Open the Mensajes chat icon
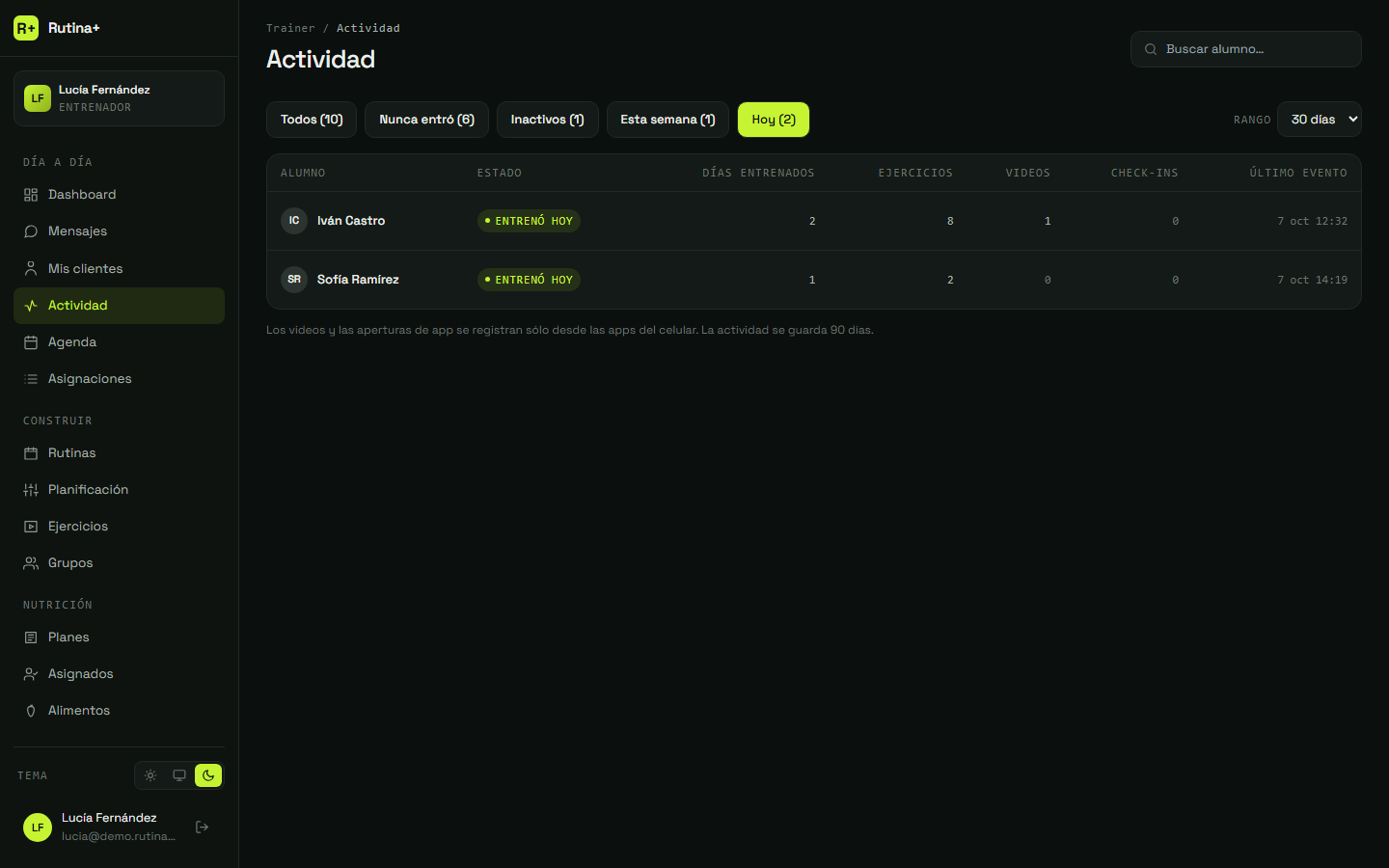 coord(31,231)
